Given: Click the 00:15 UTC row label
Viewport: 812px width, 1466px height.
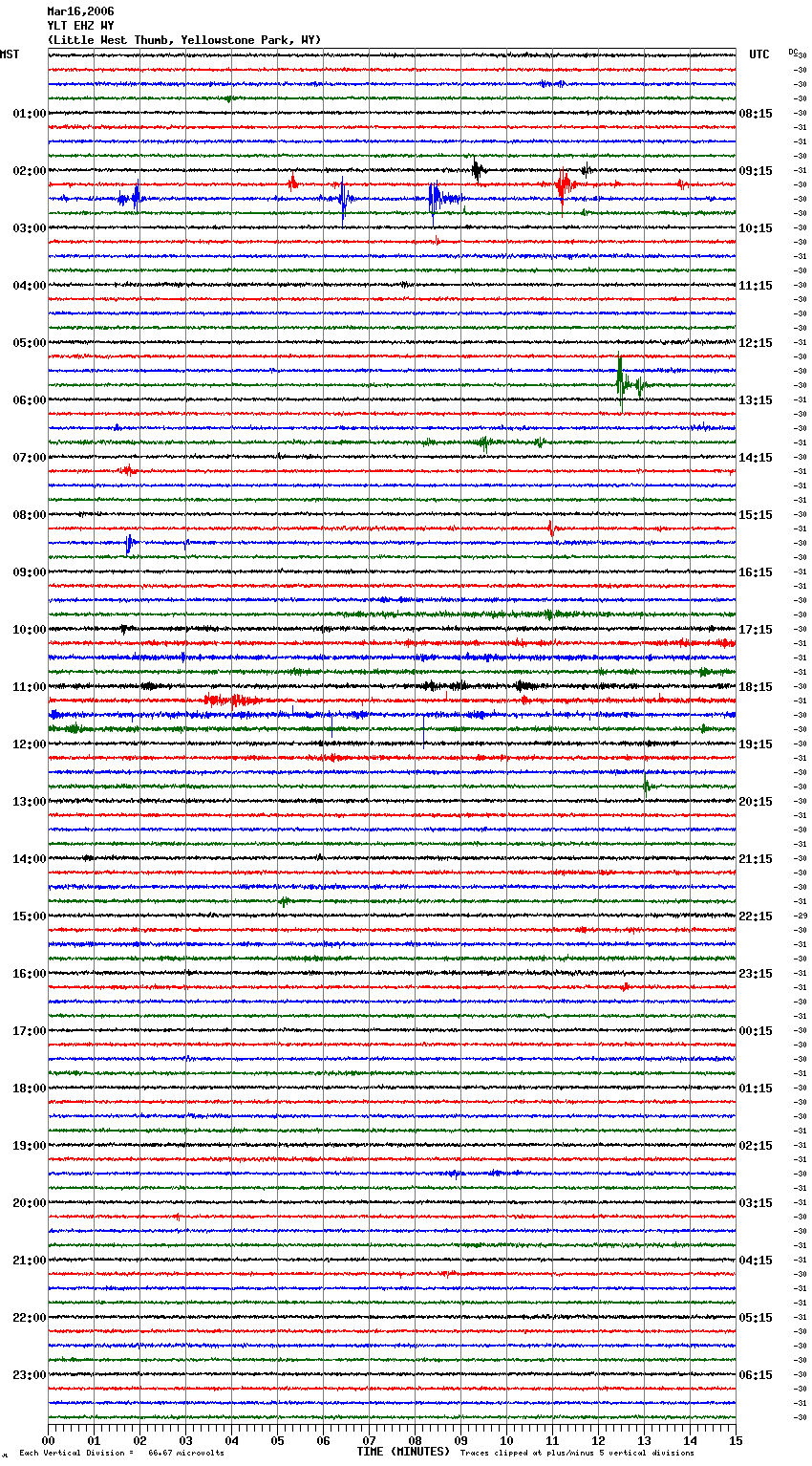Looking at the screenshot, I should tap(756, 1031).
